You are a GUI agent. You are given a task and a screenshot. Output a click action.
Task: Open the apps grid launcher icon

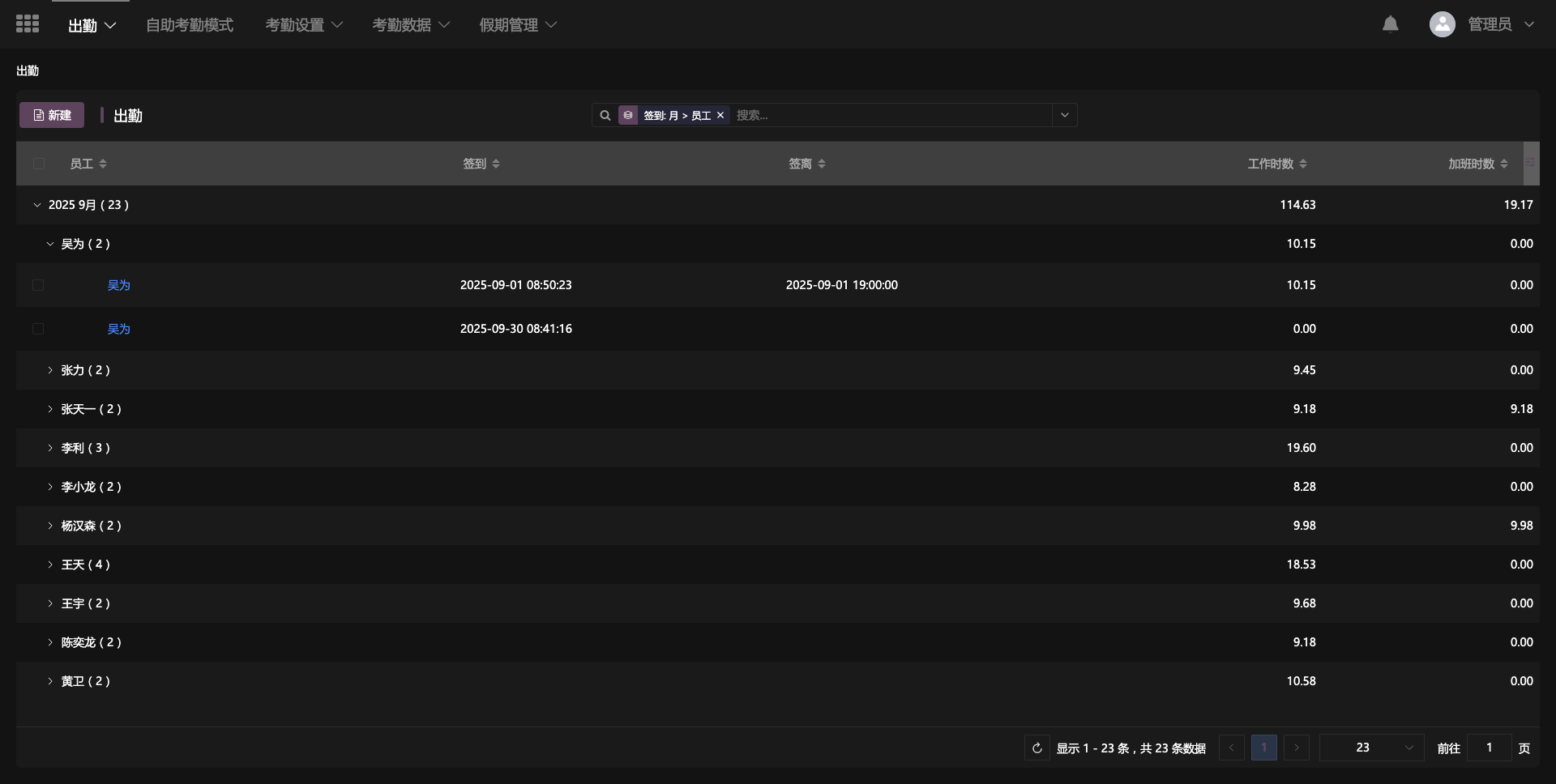point(28,24)
